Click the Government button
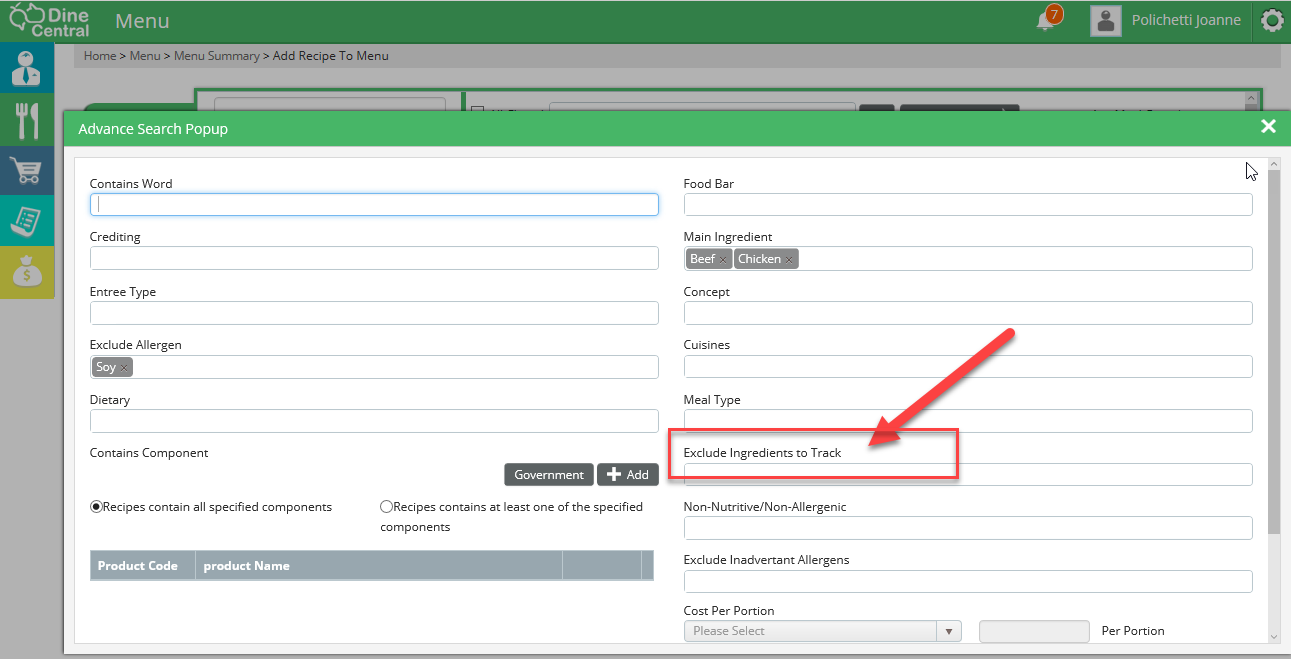 click(x=549, y=475)
